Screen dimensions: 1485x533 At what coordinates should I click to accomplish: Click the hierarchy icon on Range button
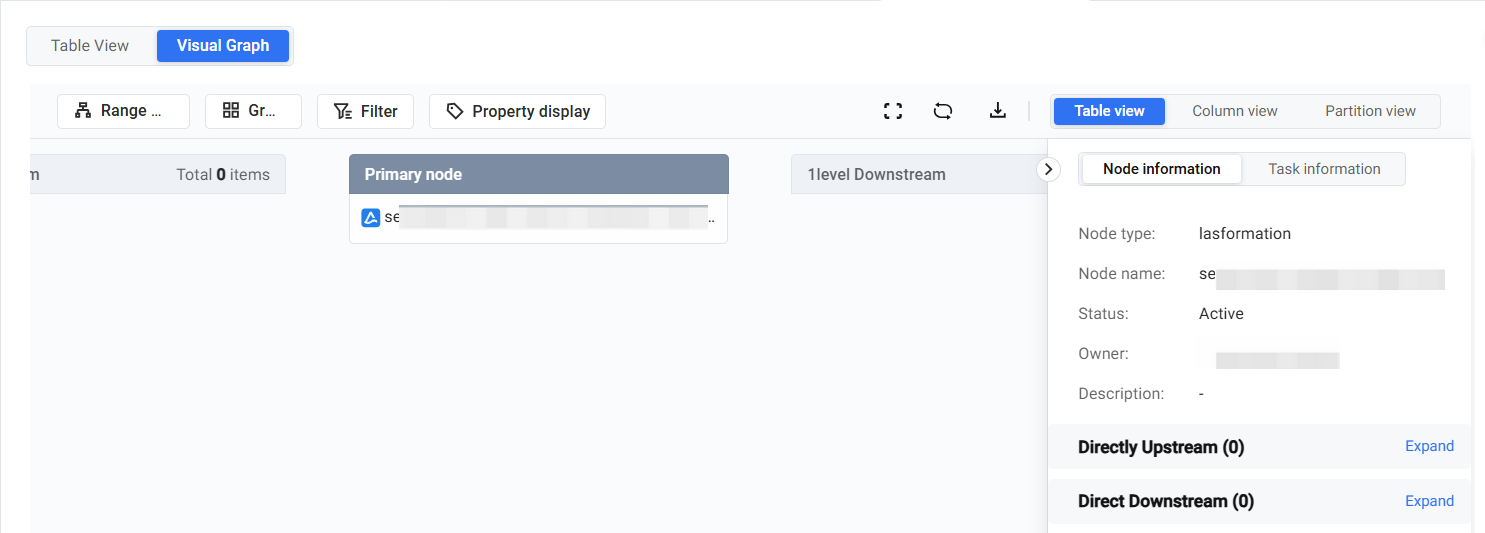(x=83, y=111)
